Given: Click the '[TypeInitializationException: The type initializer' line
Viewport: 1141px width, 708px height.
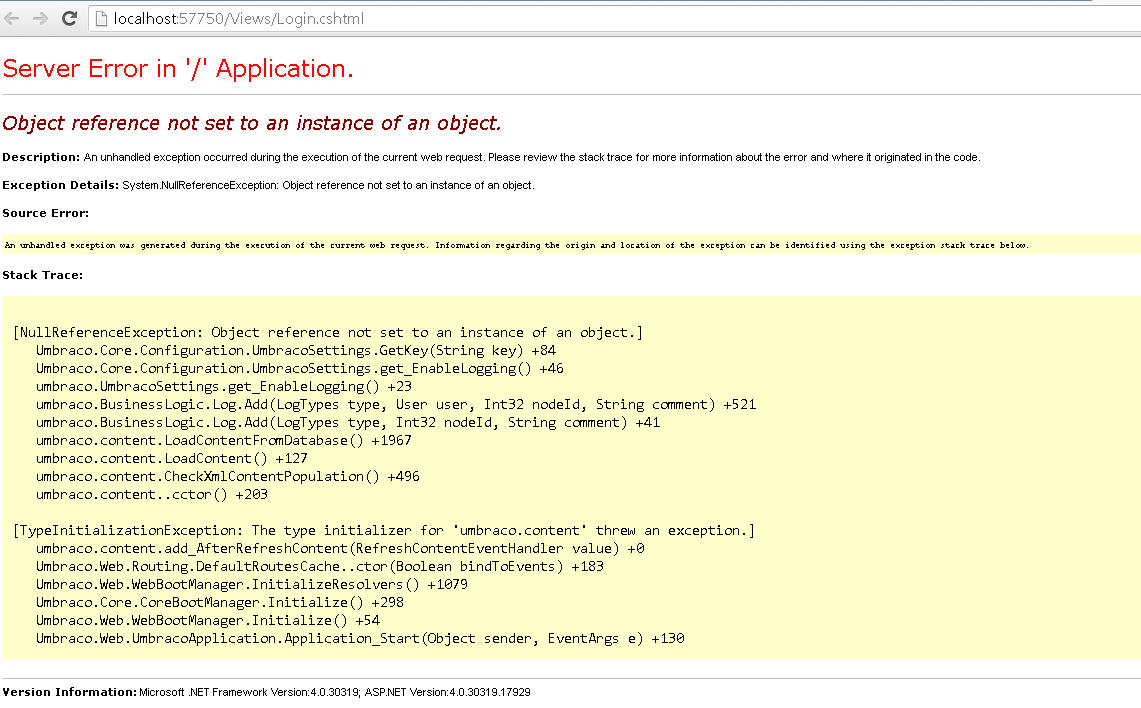Looking at the screenshot, I should pyautogui.click(x=383, y=530).
